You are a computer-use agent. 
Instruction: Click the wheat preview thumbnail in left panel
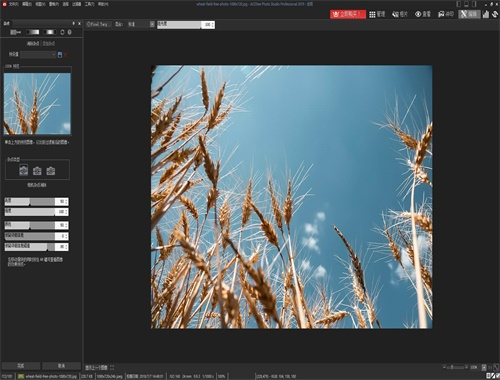(x=37, y=103)
